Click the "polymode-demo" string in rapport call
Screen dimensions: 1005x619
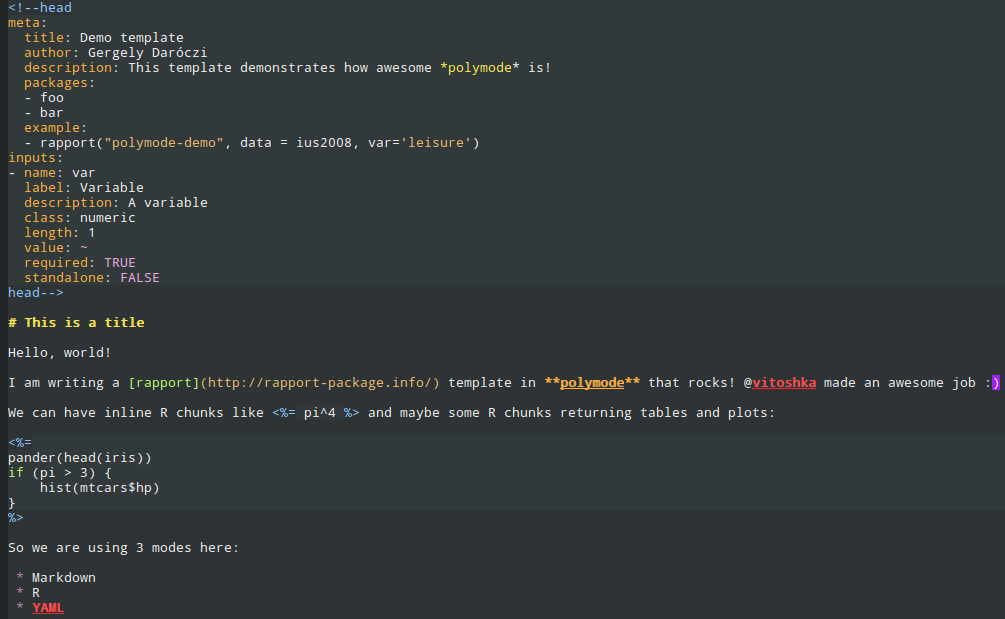[163, 143]
